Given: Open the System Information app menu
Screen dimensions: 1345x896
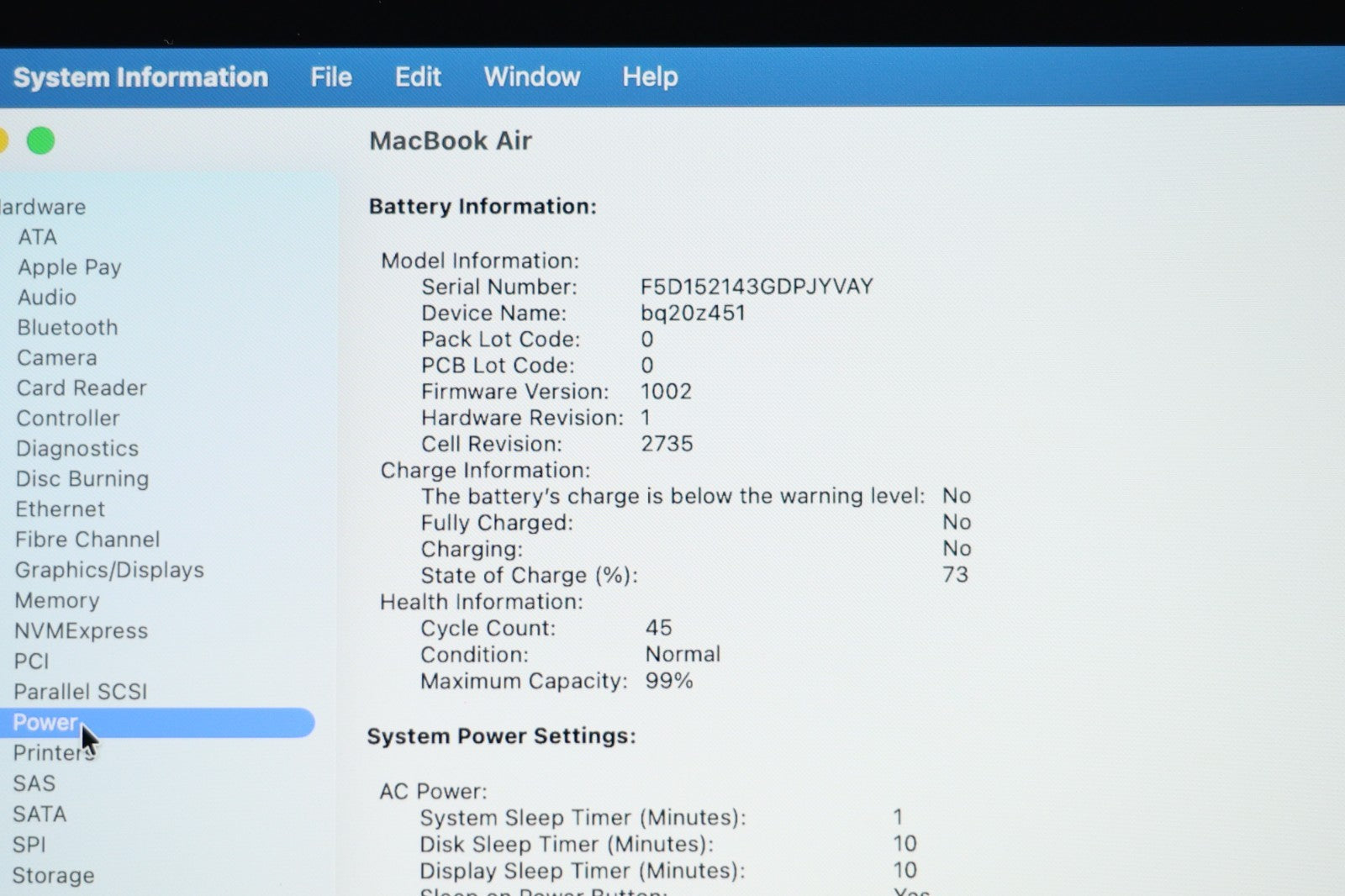Looking at the screenshot, I should click(140, 77).
